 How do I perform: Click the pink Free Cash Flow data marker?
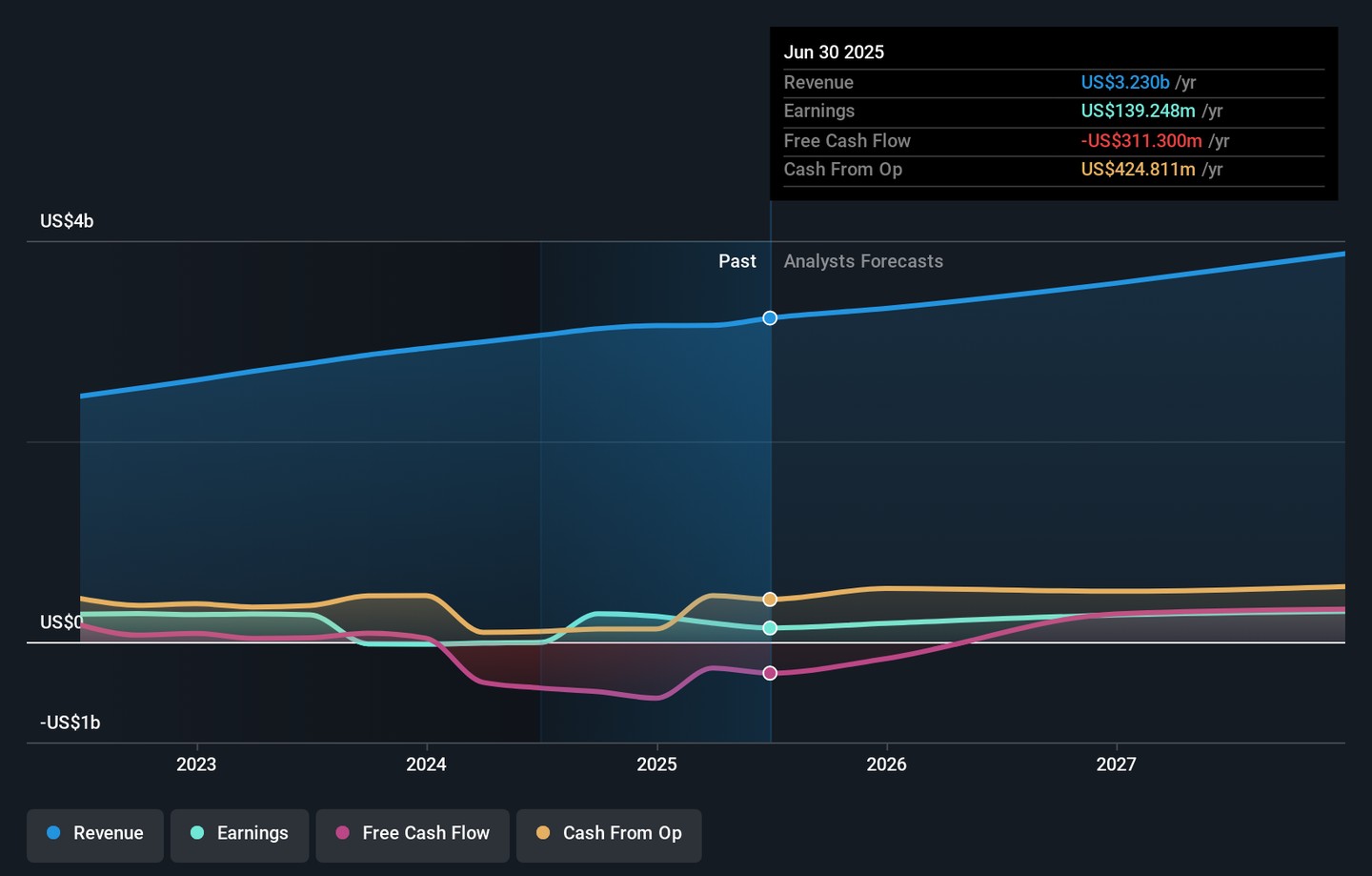[770, 673]
